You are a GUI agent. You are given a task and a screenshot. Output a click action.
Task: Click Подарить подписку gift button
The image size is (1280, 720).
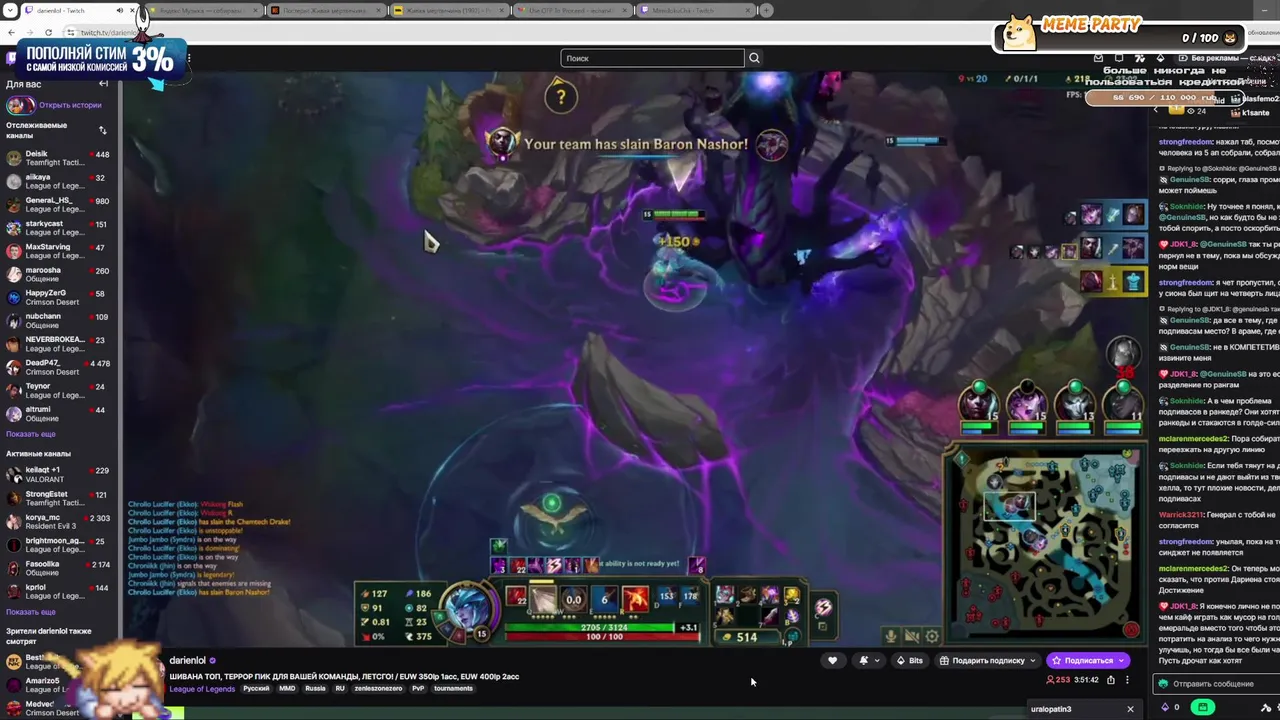(x=988, y=660)
